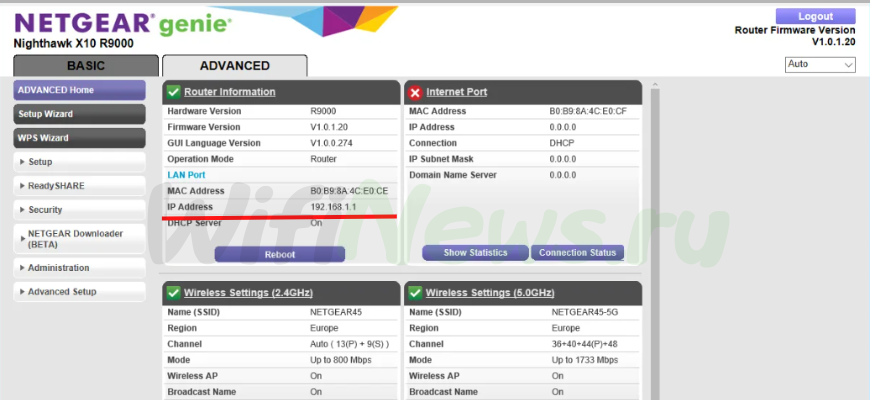Click the Reboot button
The image size is (870, 400).
280,254
